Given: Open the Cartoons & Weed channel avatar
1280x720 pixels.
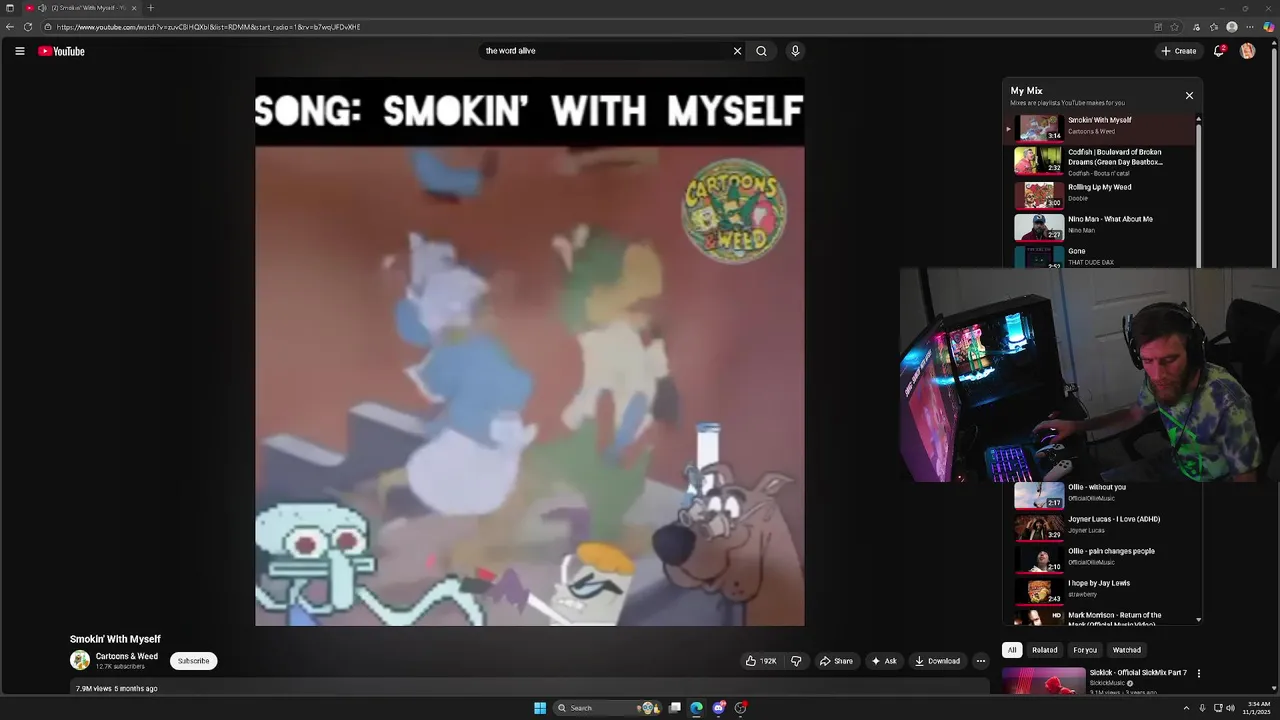Looking at the screenshot, I should coord(80,660).
